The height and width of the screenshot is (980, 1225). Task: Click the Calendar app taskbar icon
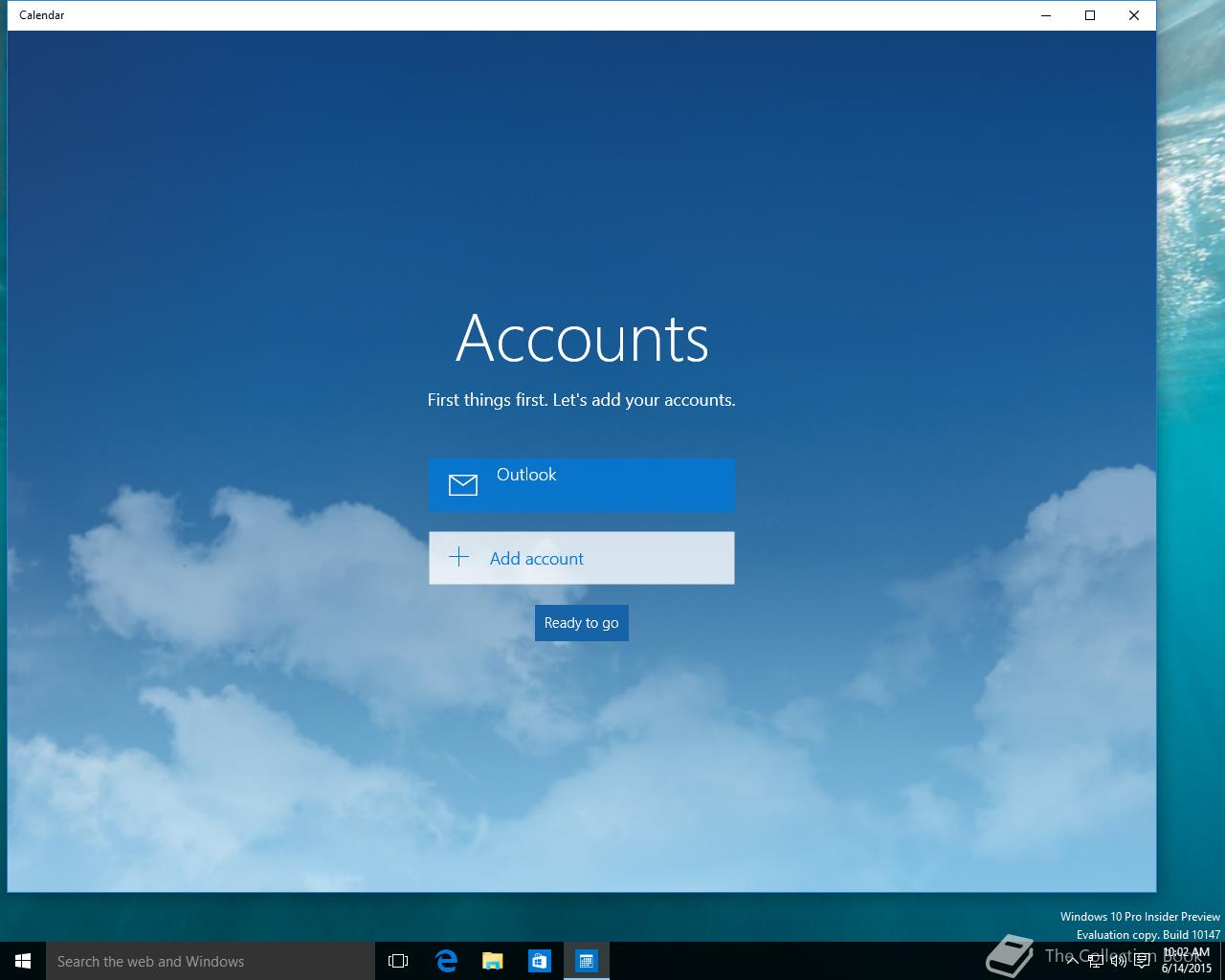[x=587, y=961]
